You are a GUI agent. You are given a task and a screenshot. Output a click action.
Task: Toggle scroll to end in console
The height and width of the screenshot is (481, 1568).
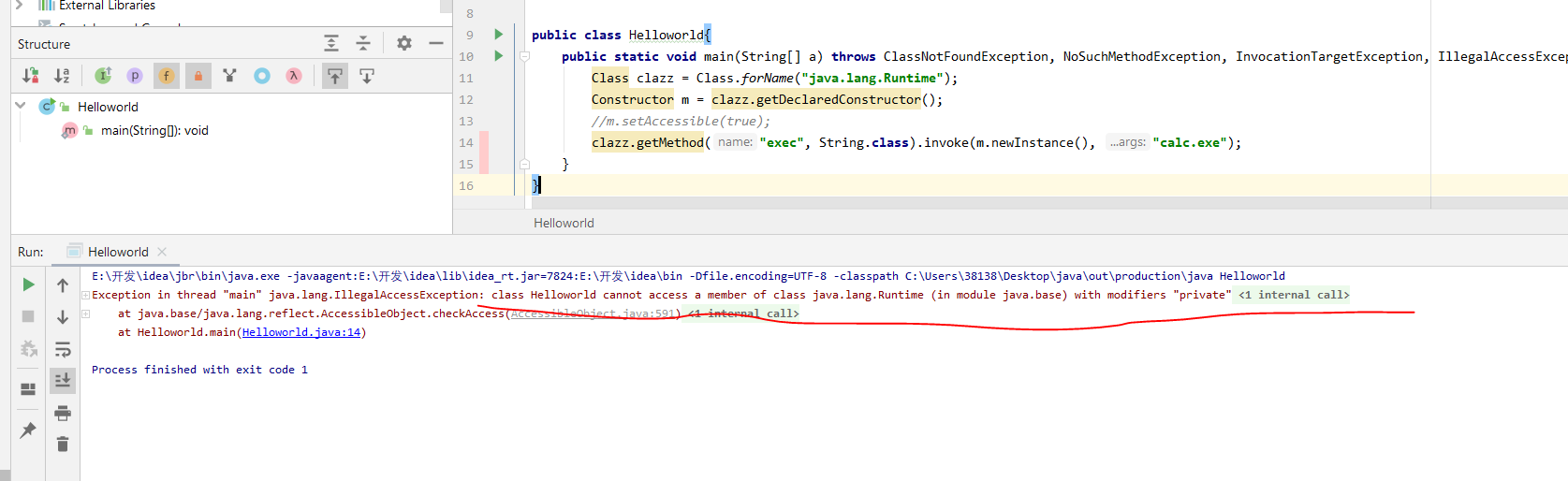click(63, 380)
